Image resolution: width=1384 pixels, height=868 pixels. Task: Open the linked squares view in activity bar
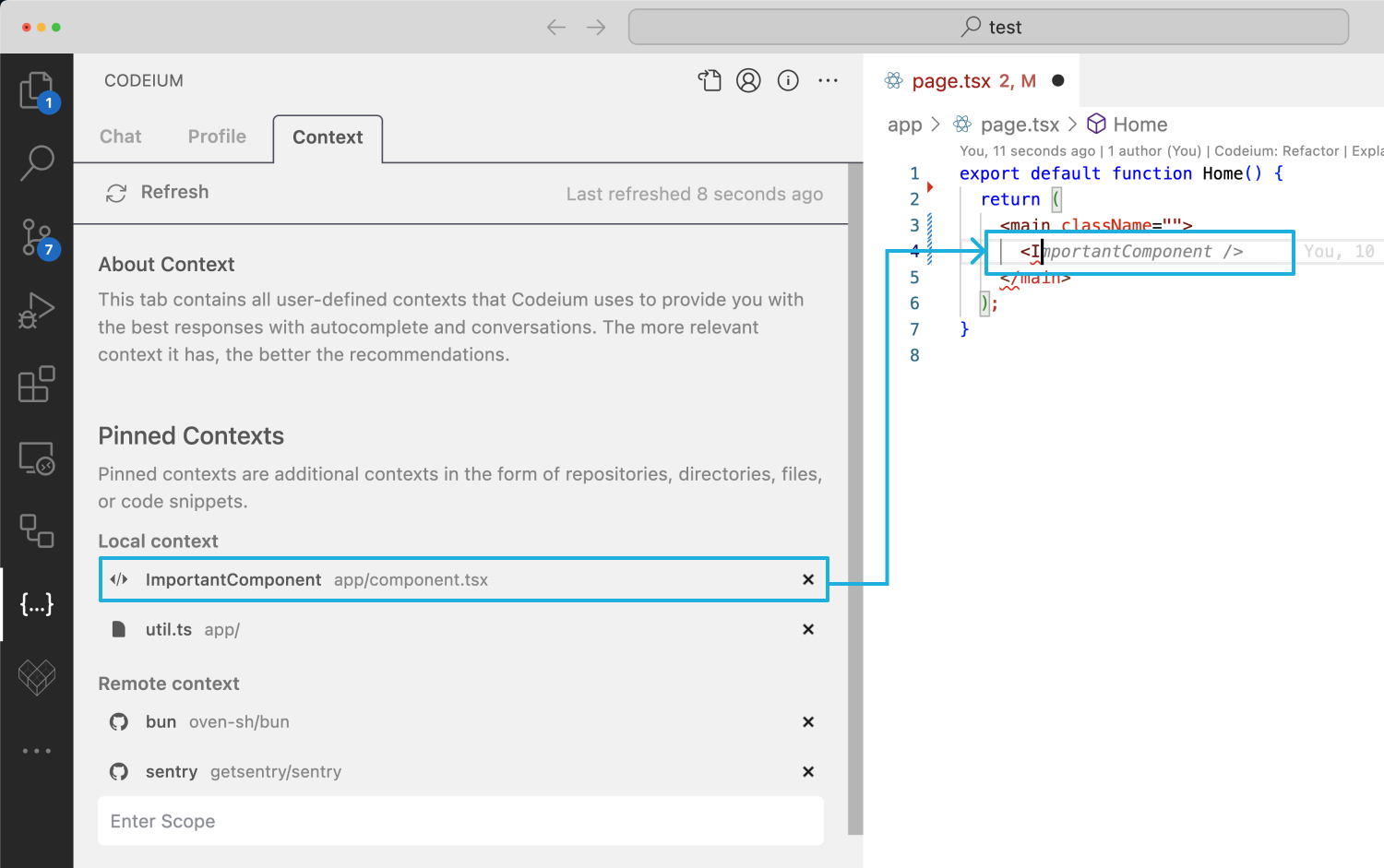coord(37,530)
